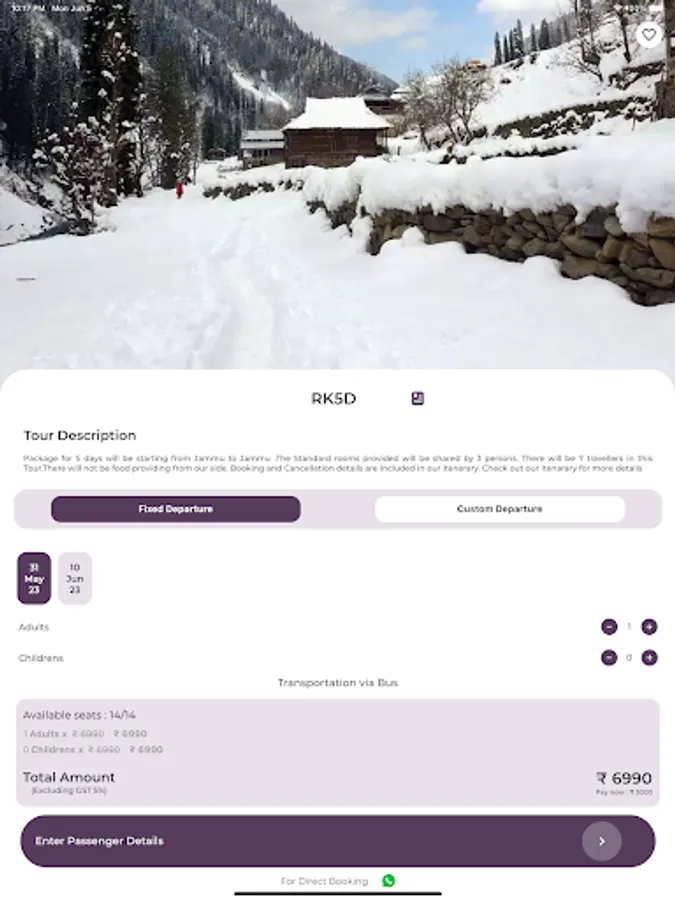Tap the home indicator bar
This screenshot has height=900, width=675.
(338, 894)
